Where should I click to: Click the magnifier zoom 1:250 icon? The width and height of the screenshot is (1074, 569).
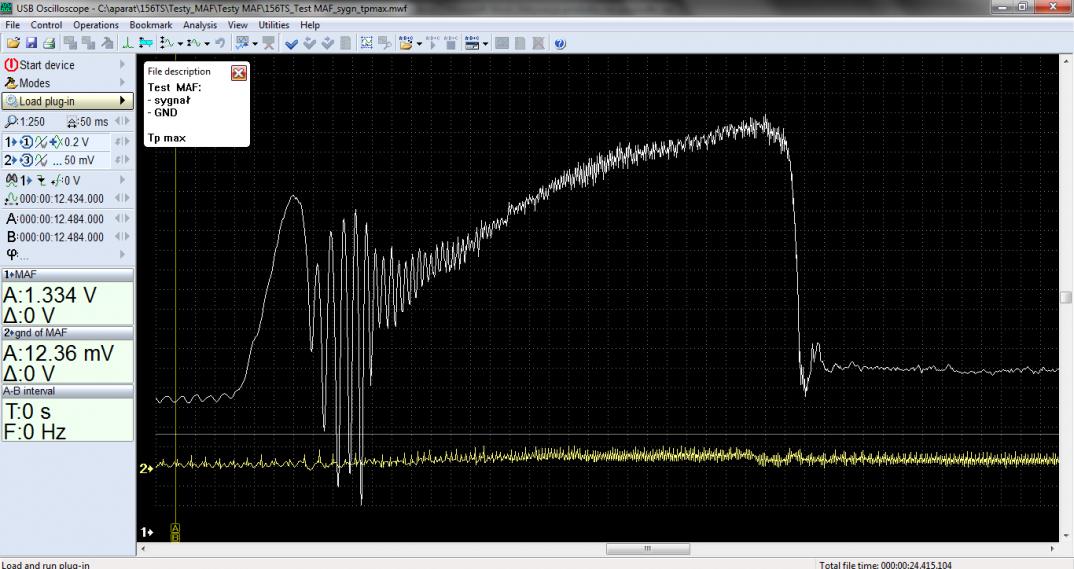click(11, 121)
